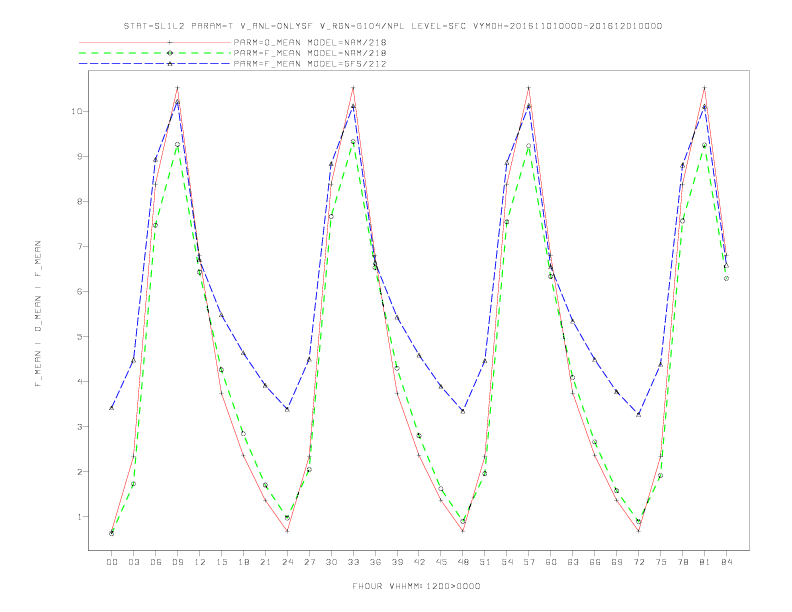Image resolution: width=792 pixels, height=612 pixels.
Task: Click green NAM circle marker at hour 18
Action: point(243,434)
